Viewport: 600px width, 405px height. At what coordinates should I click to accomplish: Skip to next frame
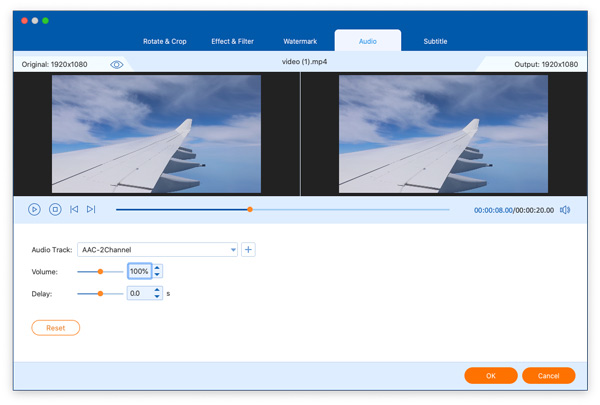click(91, 209)
